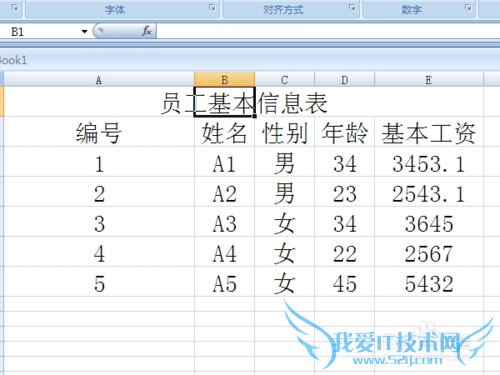Select column B header
Image resolution: width=500 pixels, height=375 pixels.
point(225,80)
